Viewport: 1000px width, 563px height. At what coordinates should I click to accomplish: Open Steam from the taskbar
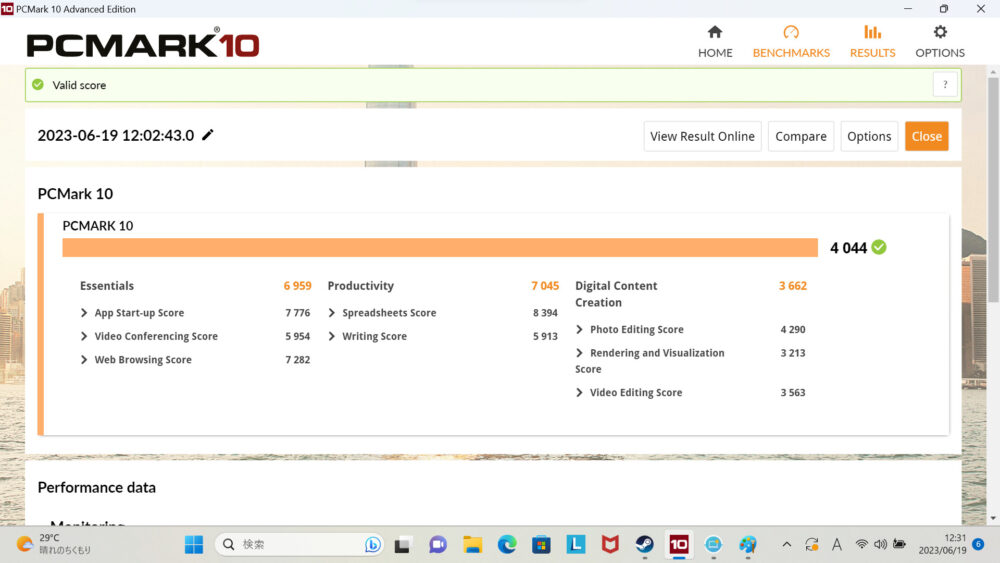click(645, 545)
